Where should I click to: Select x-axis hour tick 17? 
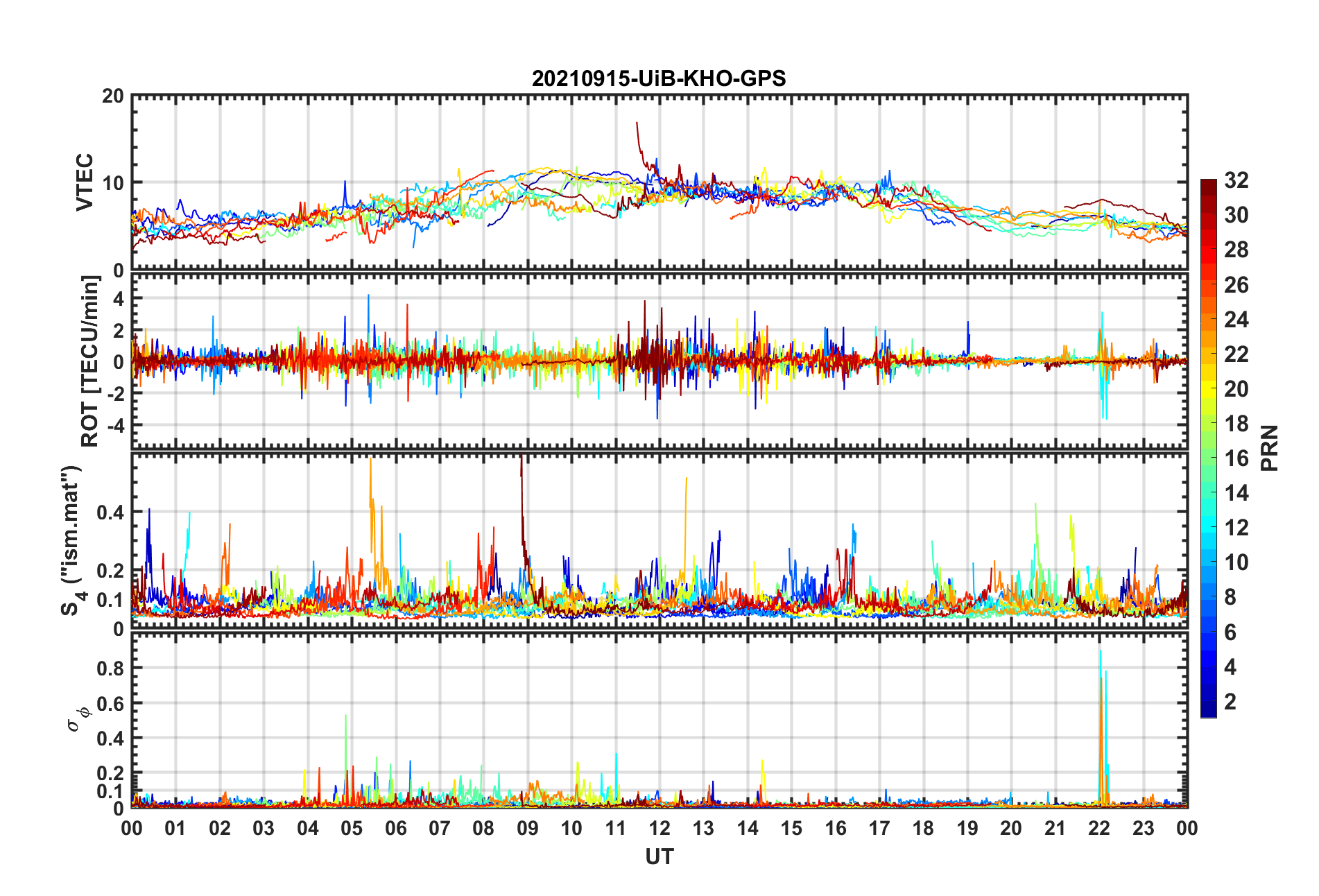(x=879, y=828)
